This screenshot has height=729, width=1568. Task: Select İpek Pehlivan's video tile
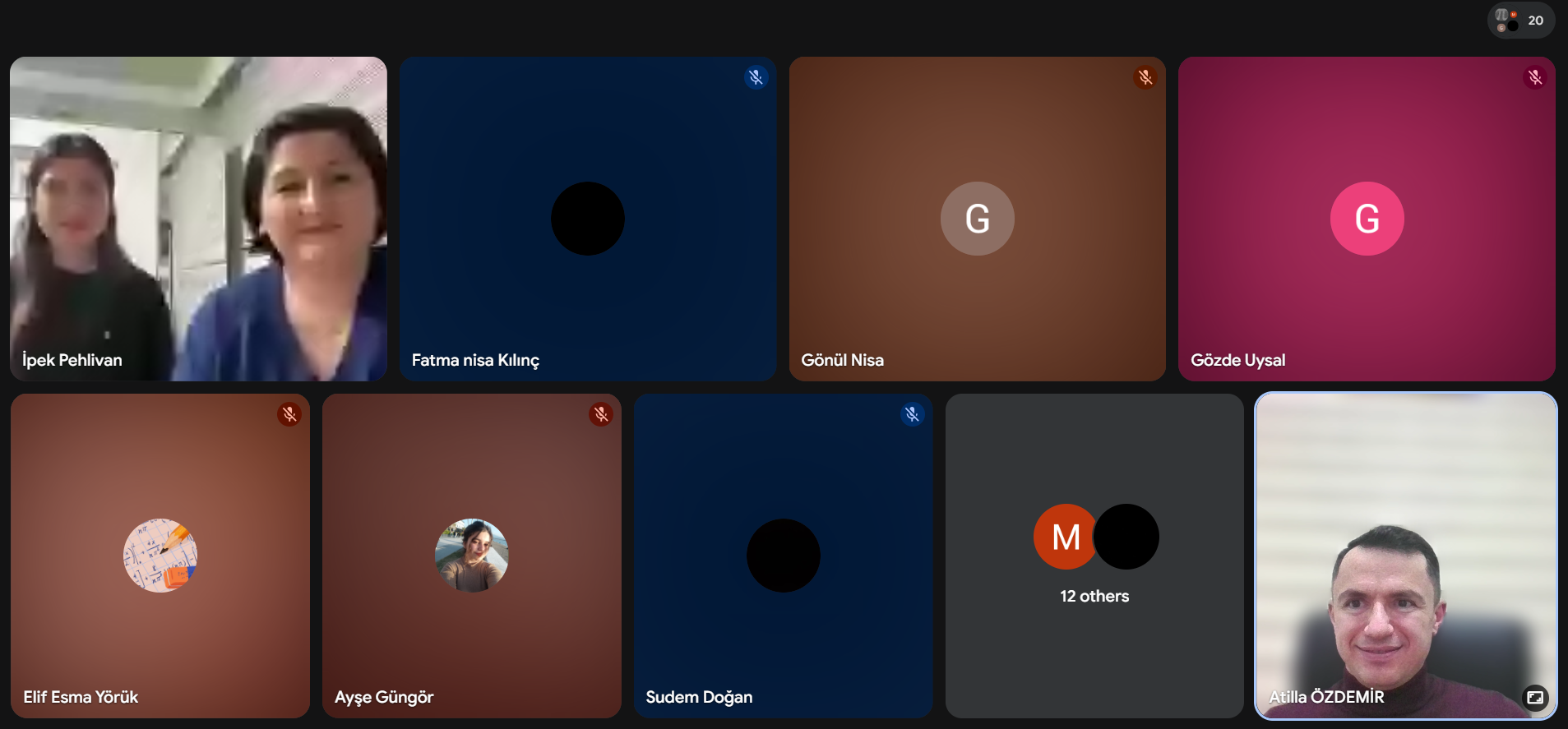[x=198, y=218]
